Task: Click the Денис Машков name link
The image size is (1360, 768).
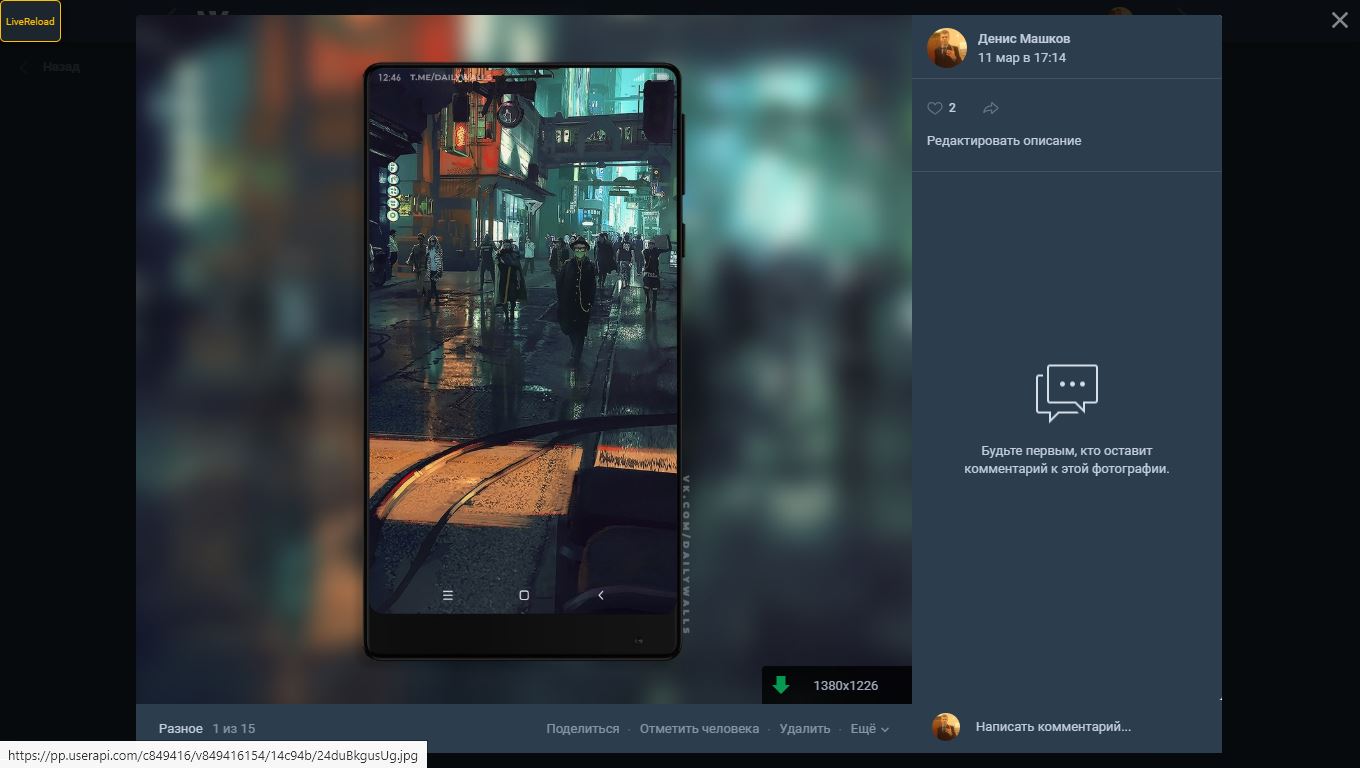Action: point(1024,38)
